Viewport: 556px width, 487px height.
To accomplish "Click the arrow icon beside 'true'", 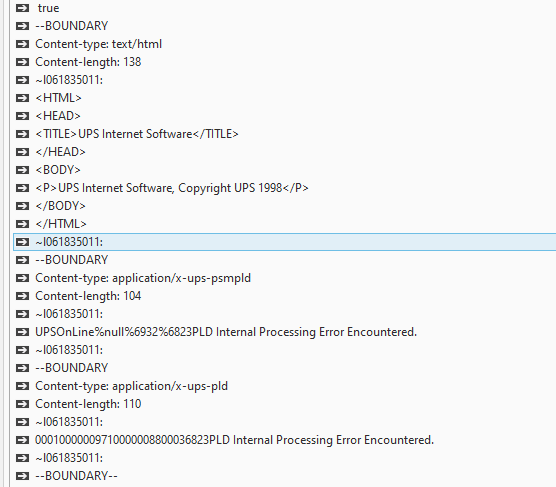I will coord(22,8).
